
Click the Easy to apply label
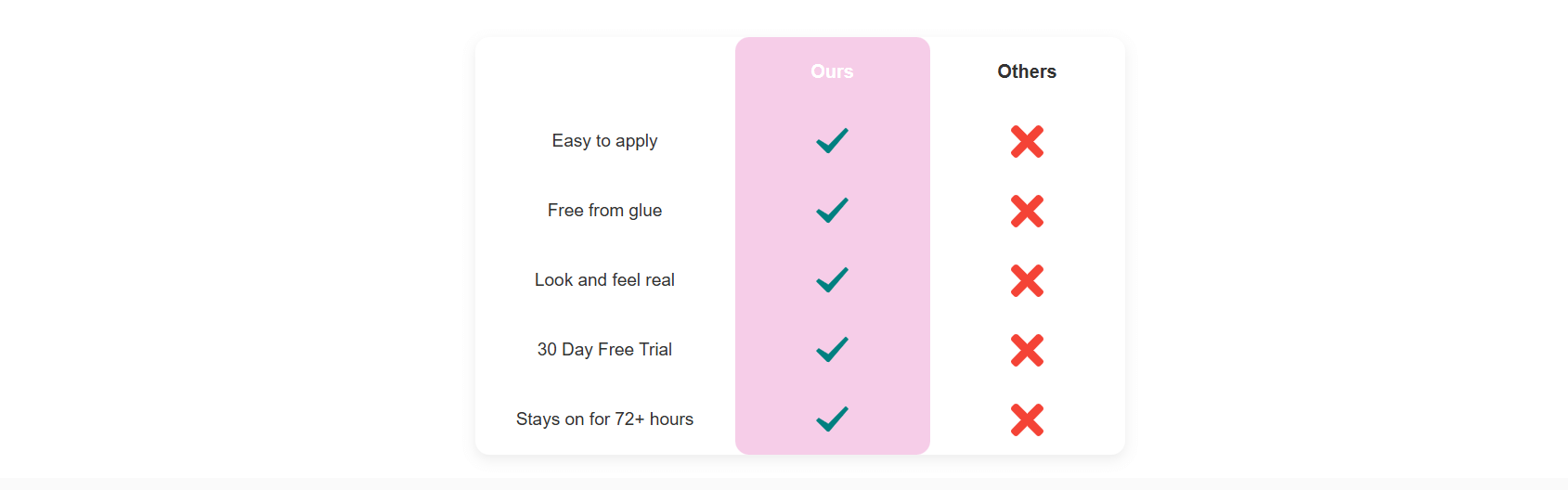click(604, 141)
